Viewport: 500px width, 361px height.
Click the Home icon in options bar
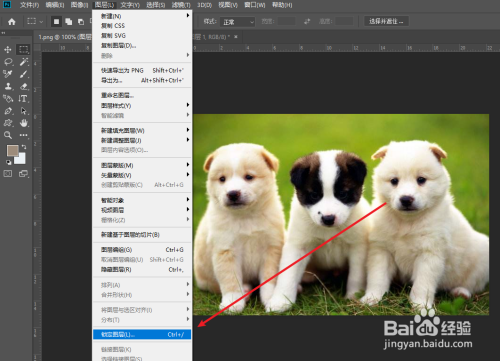click(12, 22)
